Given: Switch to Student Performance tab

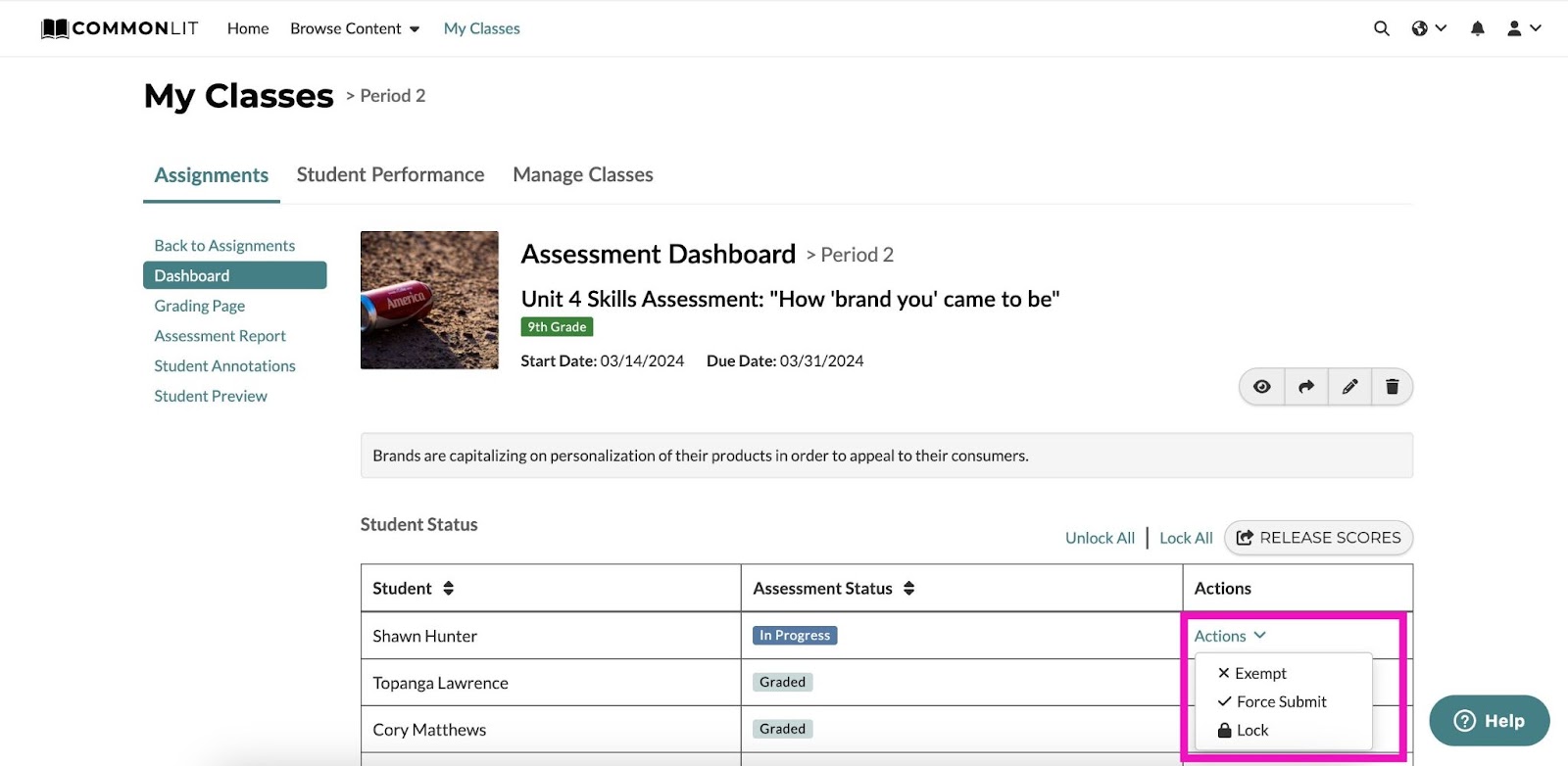Looking at the screenshot, I should coord(390,174).
